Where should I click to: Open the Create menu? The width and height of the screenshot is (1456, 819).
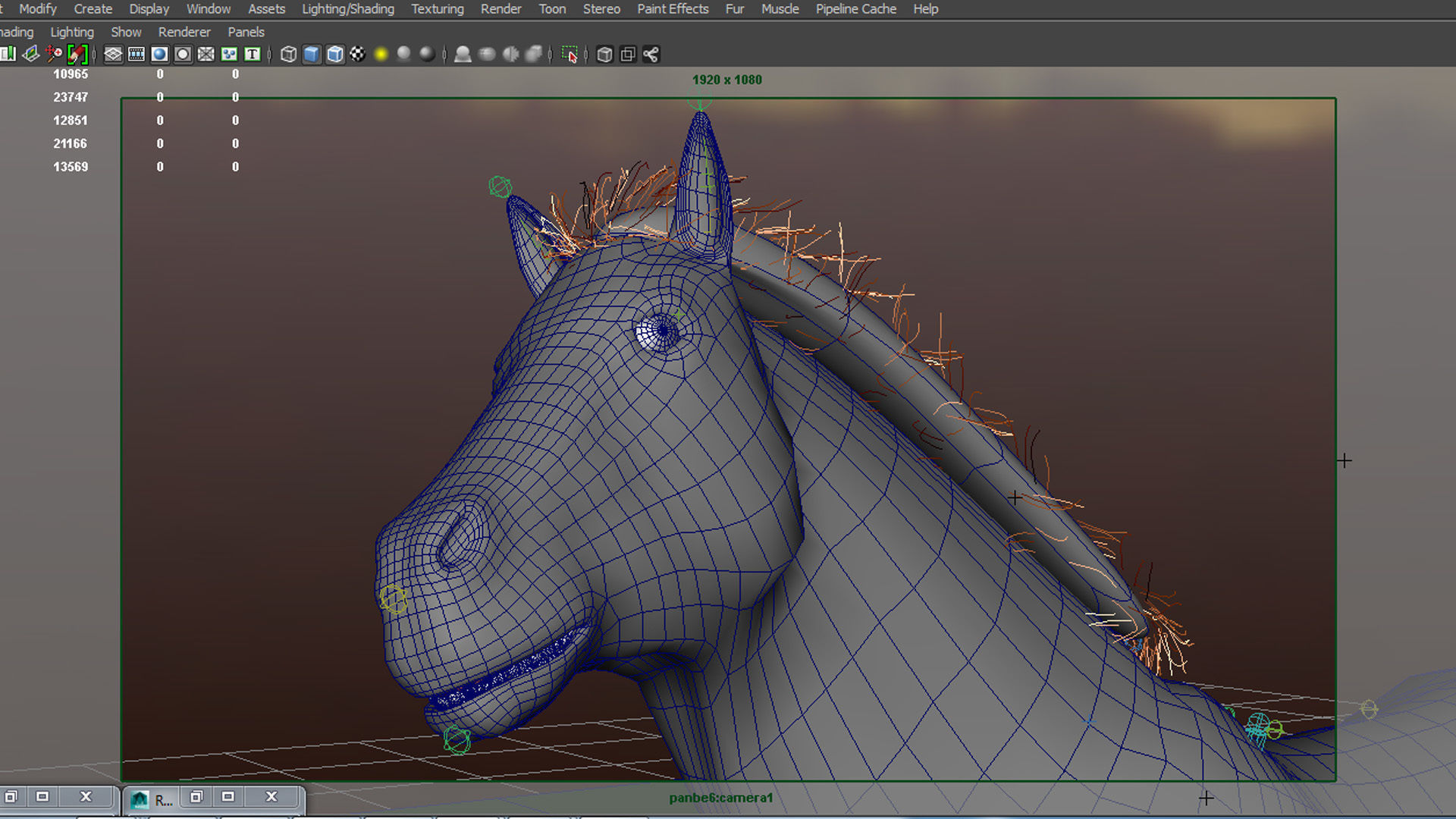coord(93,9)
